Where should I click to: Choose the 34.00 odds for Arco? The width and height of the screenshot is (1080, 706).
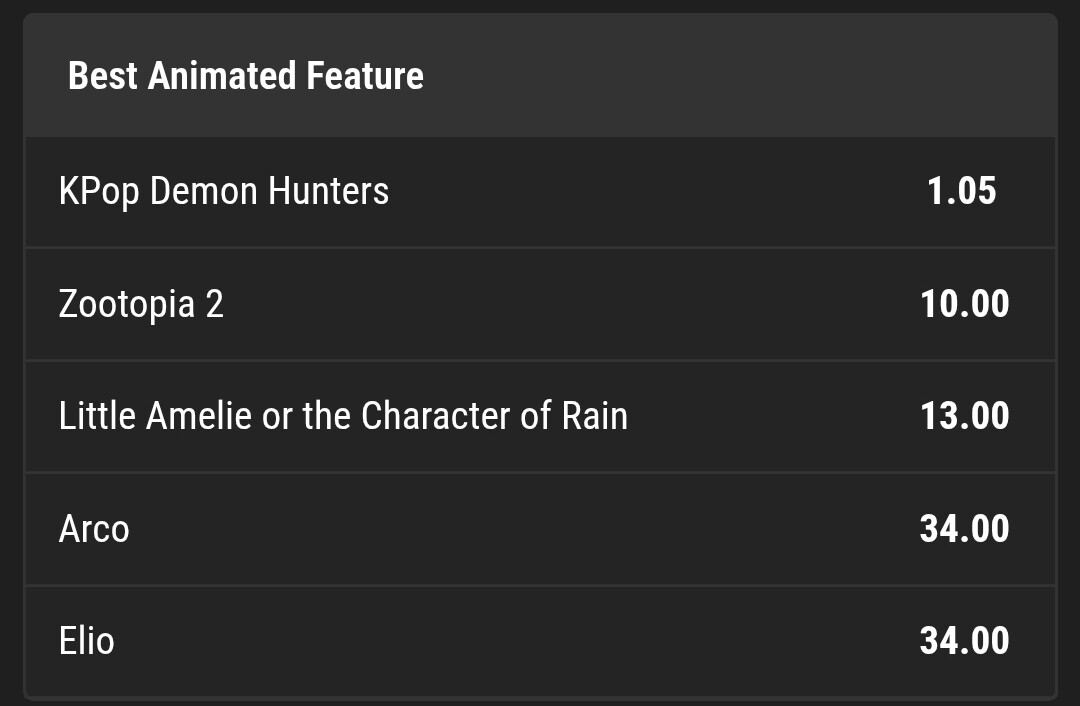click(x=964, y=529)
